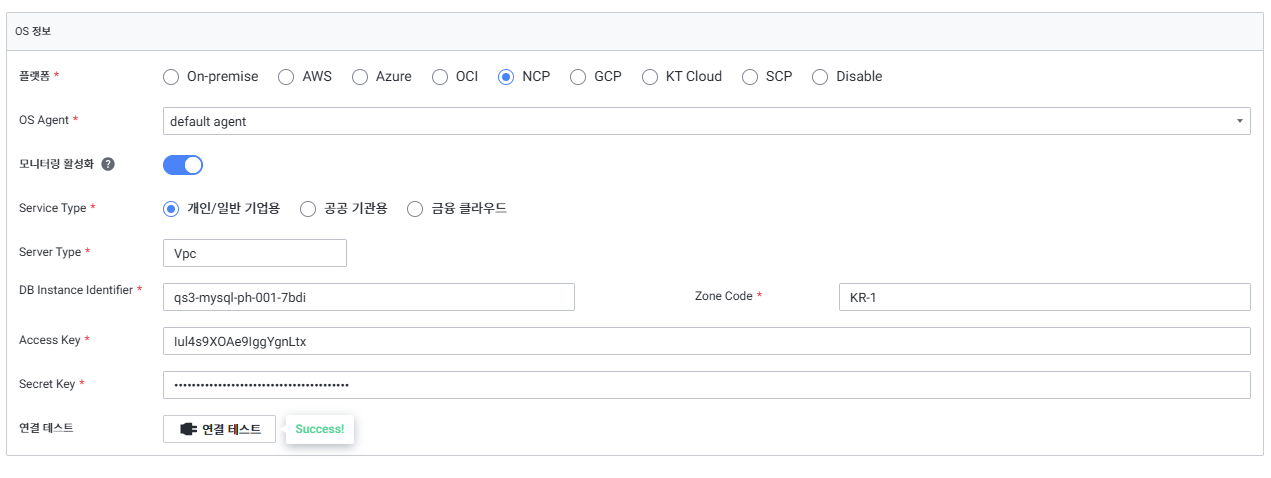This screenshot has height=478, width=1271.
Task: Select 개인/일반 기업용 service type
Action: click(x=171, y=209)
